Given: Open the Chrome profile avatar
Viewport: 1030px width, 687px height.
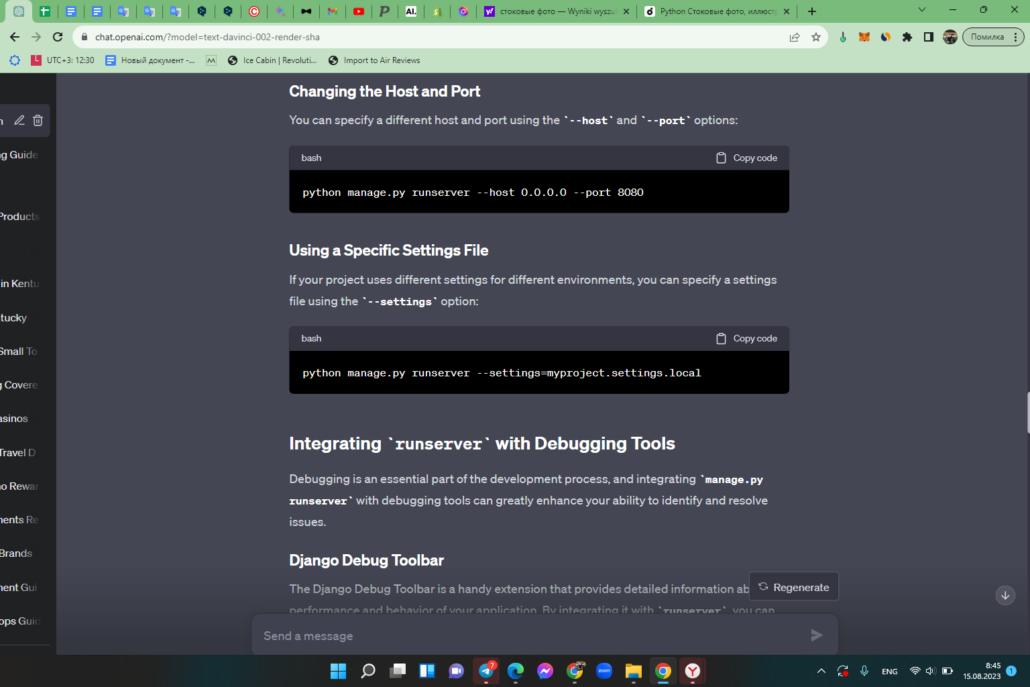Looking at the screenshot, I should coord(950,37).
